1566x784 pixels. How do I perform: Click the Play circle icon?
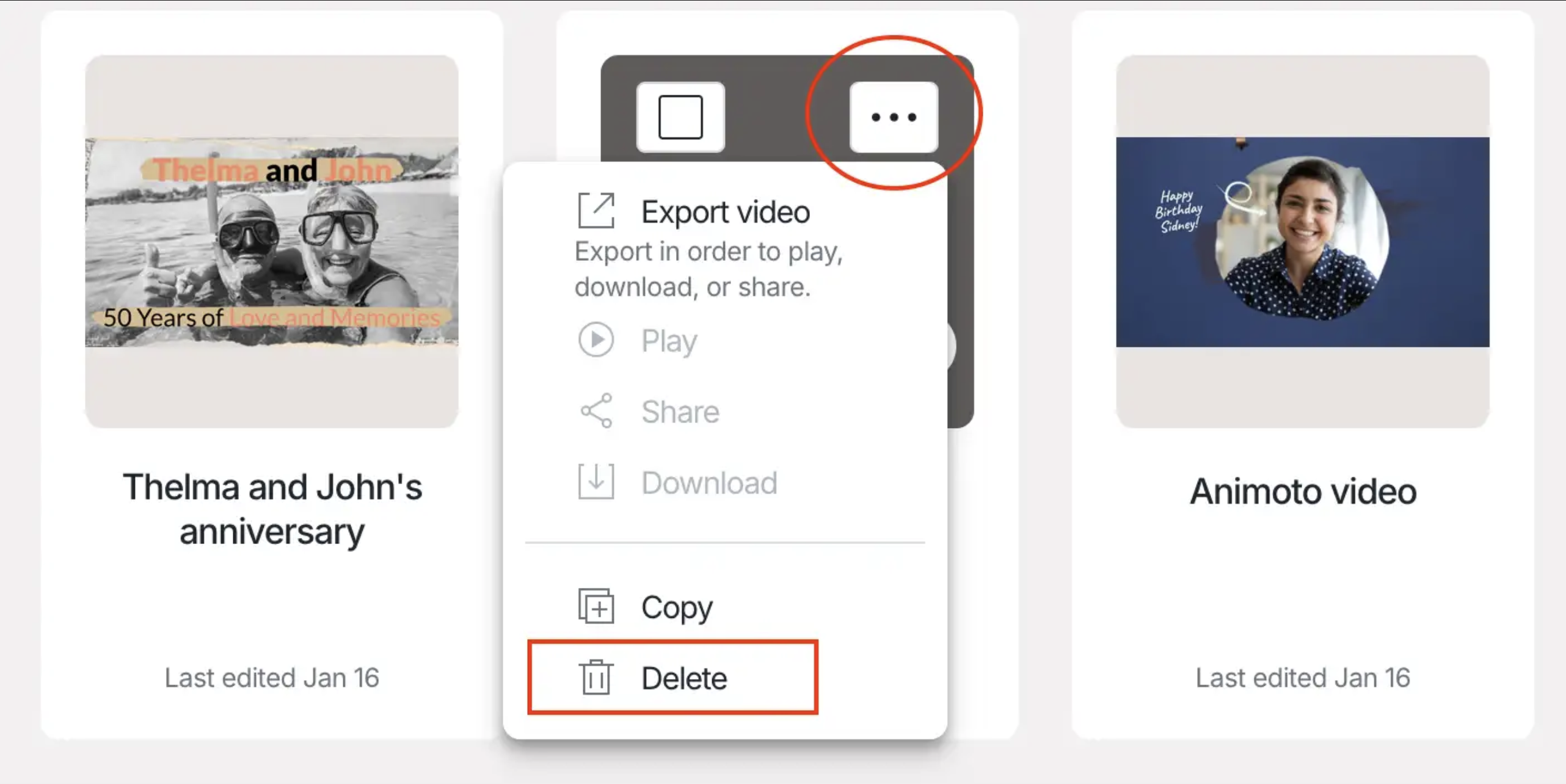click(x=595, y=339)
